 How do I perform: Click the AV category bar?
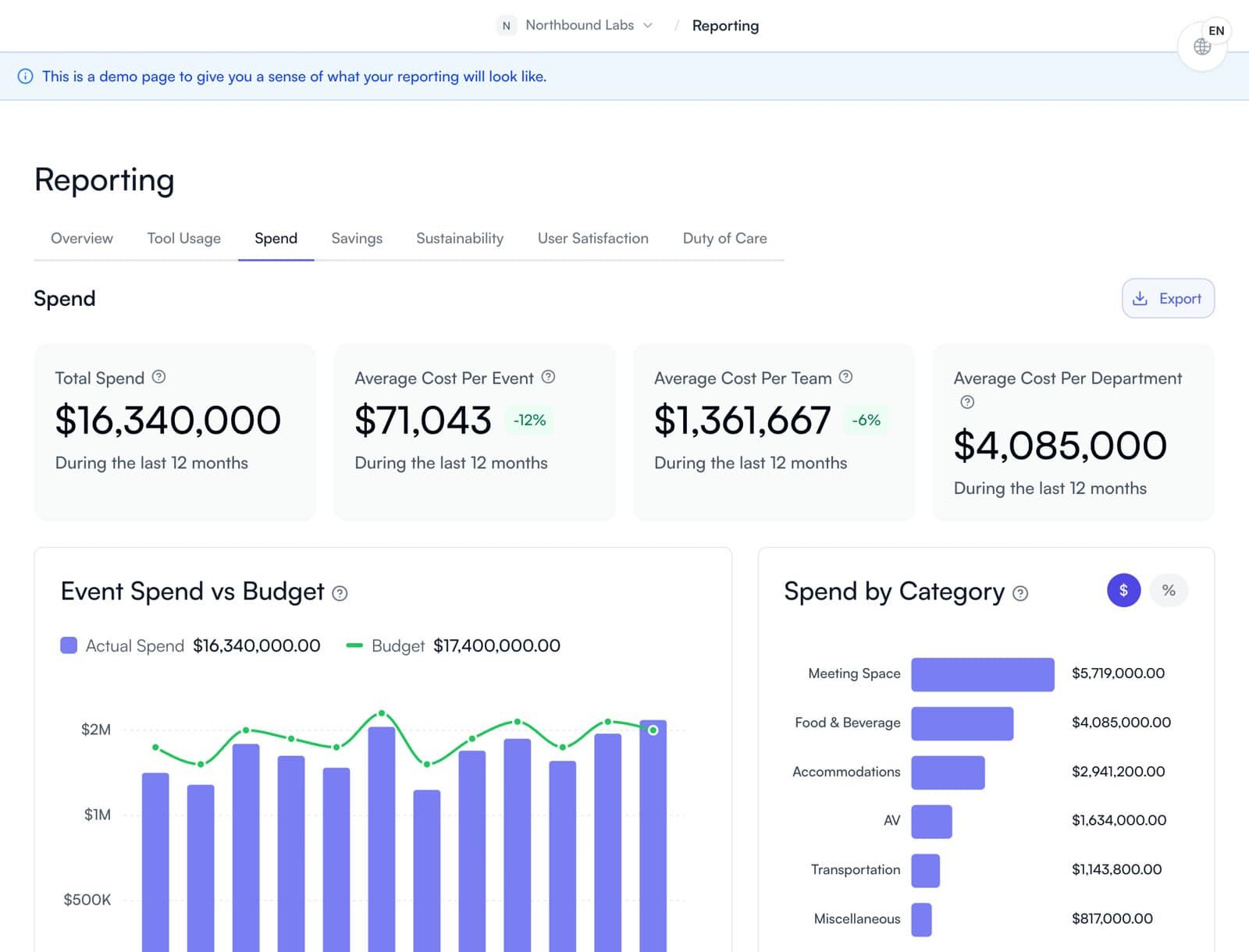pyautogui.click(x=931, y=822)
